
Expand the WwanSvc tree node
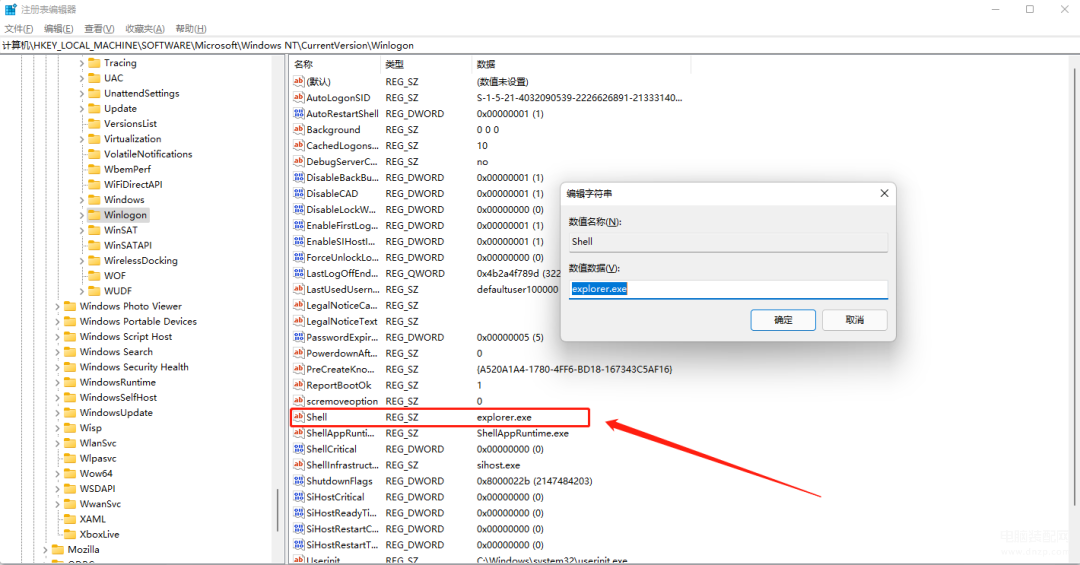point(57,504)
